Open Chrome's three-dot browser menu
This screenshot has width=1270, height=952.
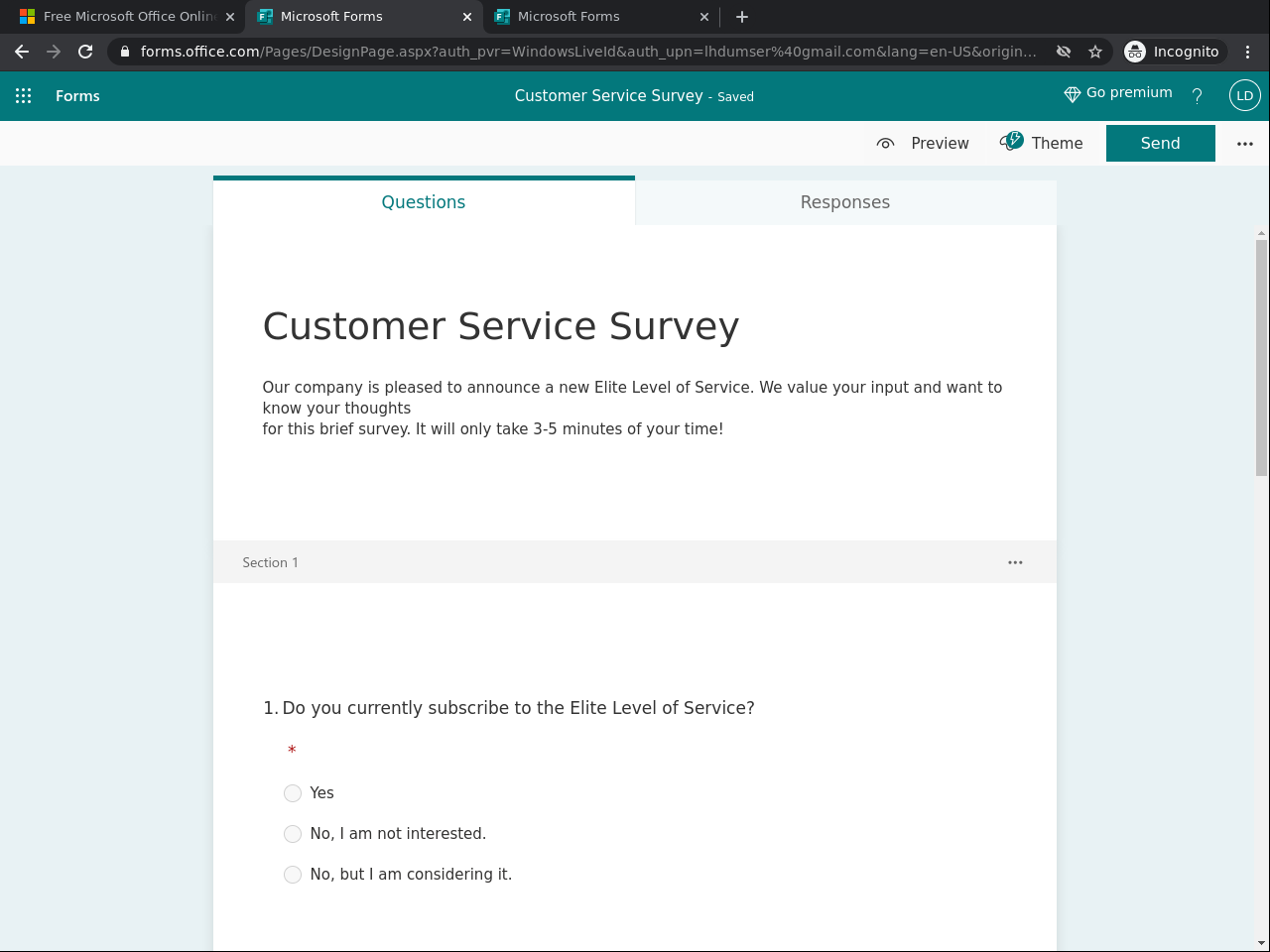pyautogui.click(x=1247, y=52)
